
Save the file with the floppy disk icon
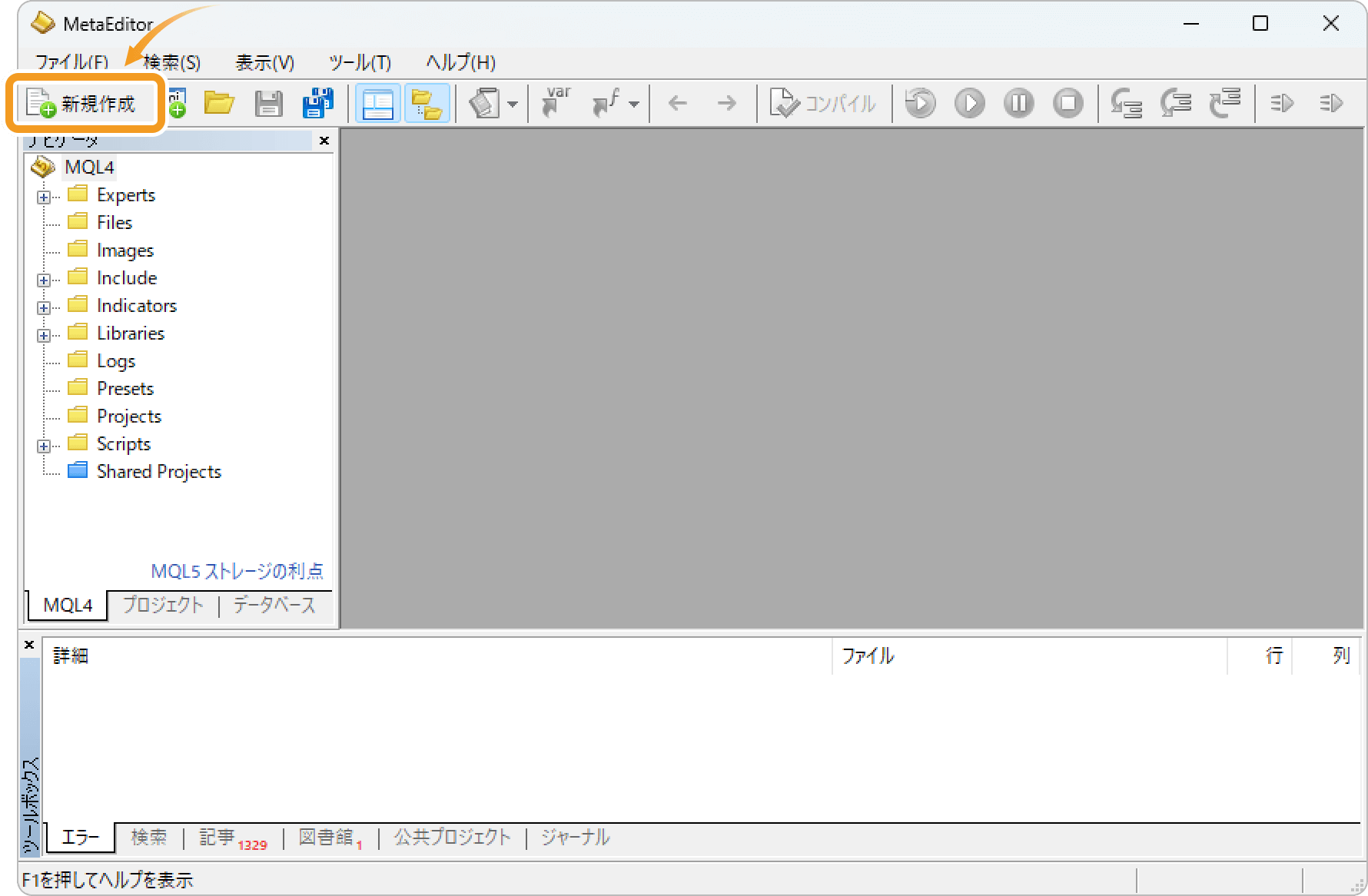click(268, 103)
